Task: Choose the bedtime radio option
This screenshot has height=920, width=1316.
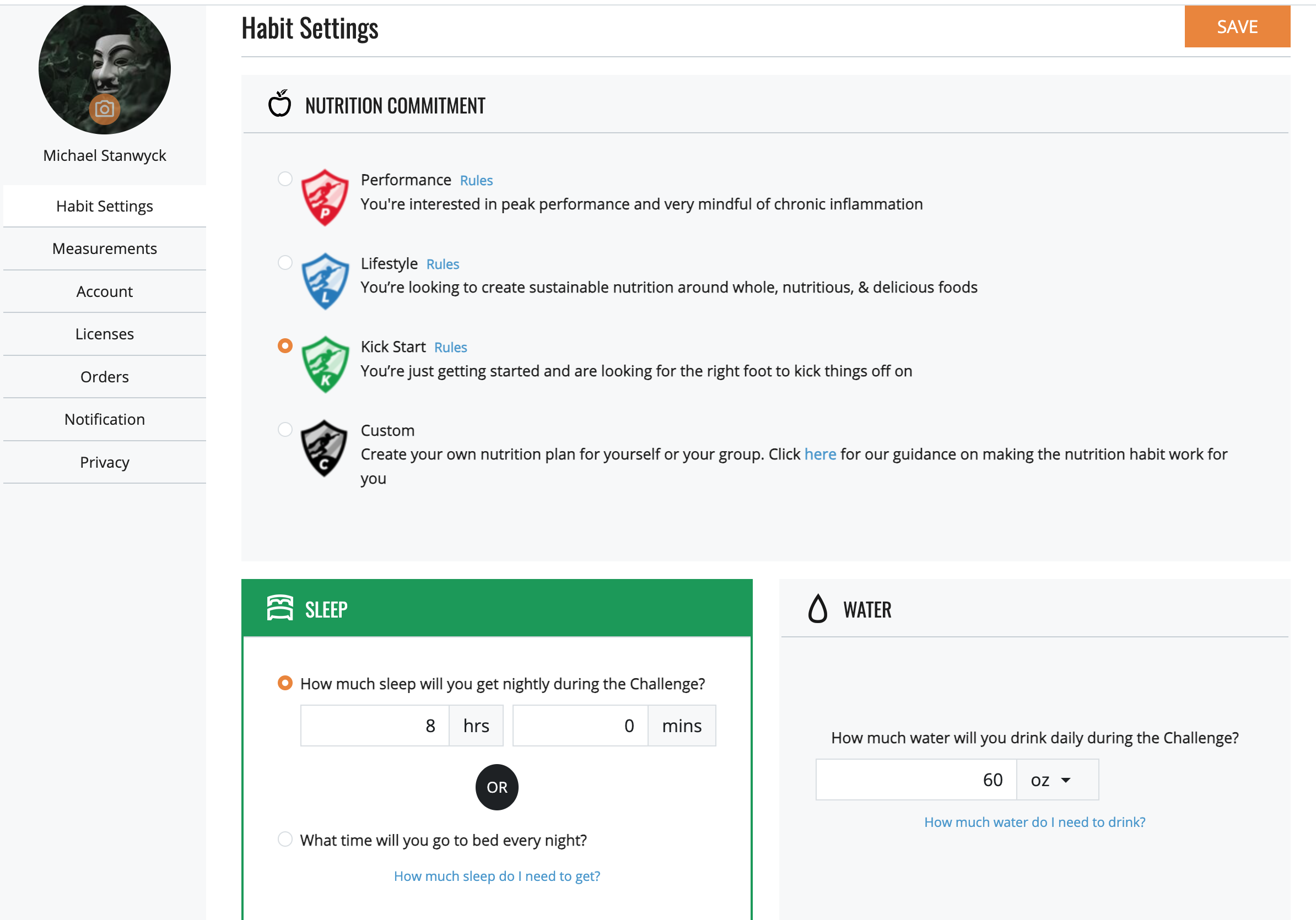Action: 285,839
